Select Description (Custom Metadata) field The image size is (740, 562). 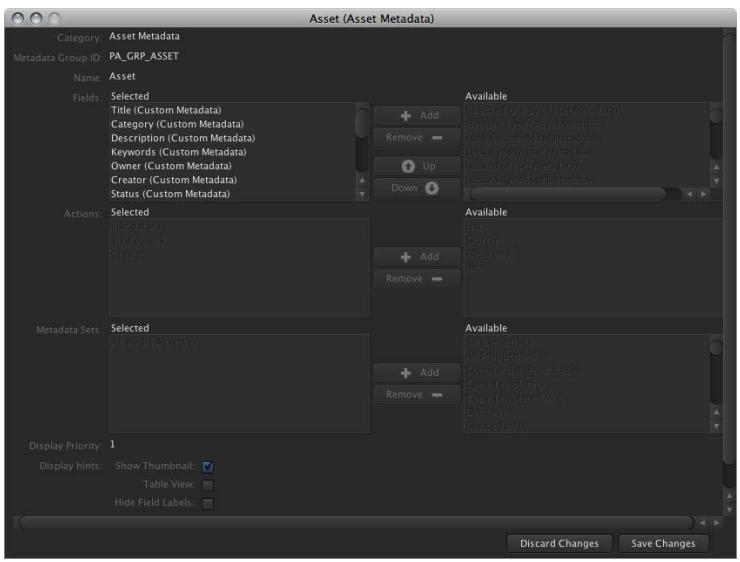pos(183,138)
